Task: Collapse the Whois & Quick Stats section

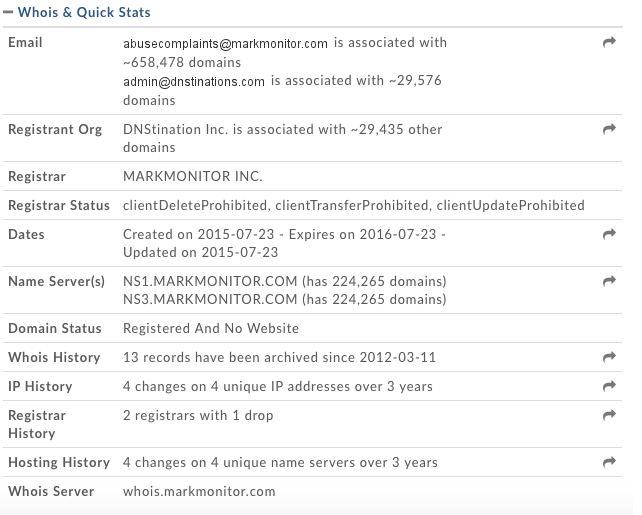Action: pyautogui.click(x=10, y=13)
